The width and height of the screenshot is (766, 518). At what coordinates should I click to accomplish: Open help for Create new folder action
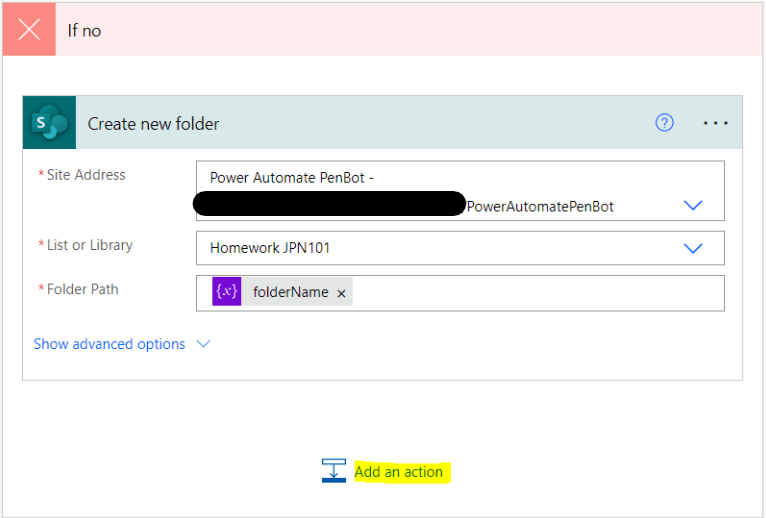[x=664, y=123]
